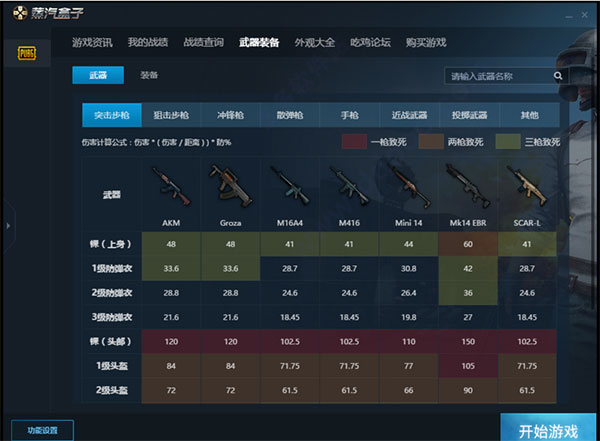600x441 pixels.
Task: Select the 投掷武器 category tab
Action: (469, 115)
